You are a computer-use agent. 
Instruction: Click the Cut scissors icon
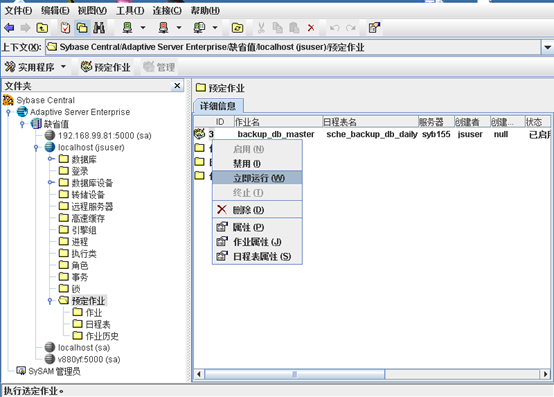[x=261, y=28]
